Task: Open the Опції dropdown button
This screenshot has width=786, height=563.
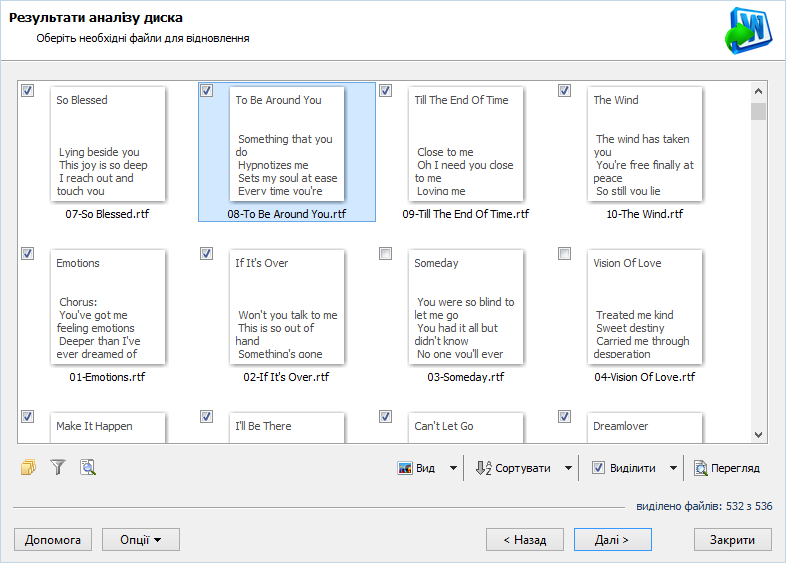Action: (141, 540)
